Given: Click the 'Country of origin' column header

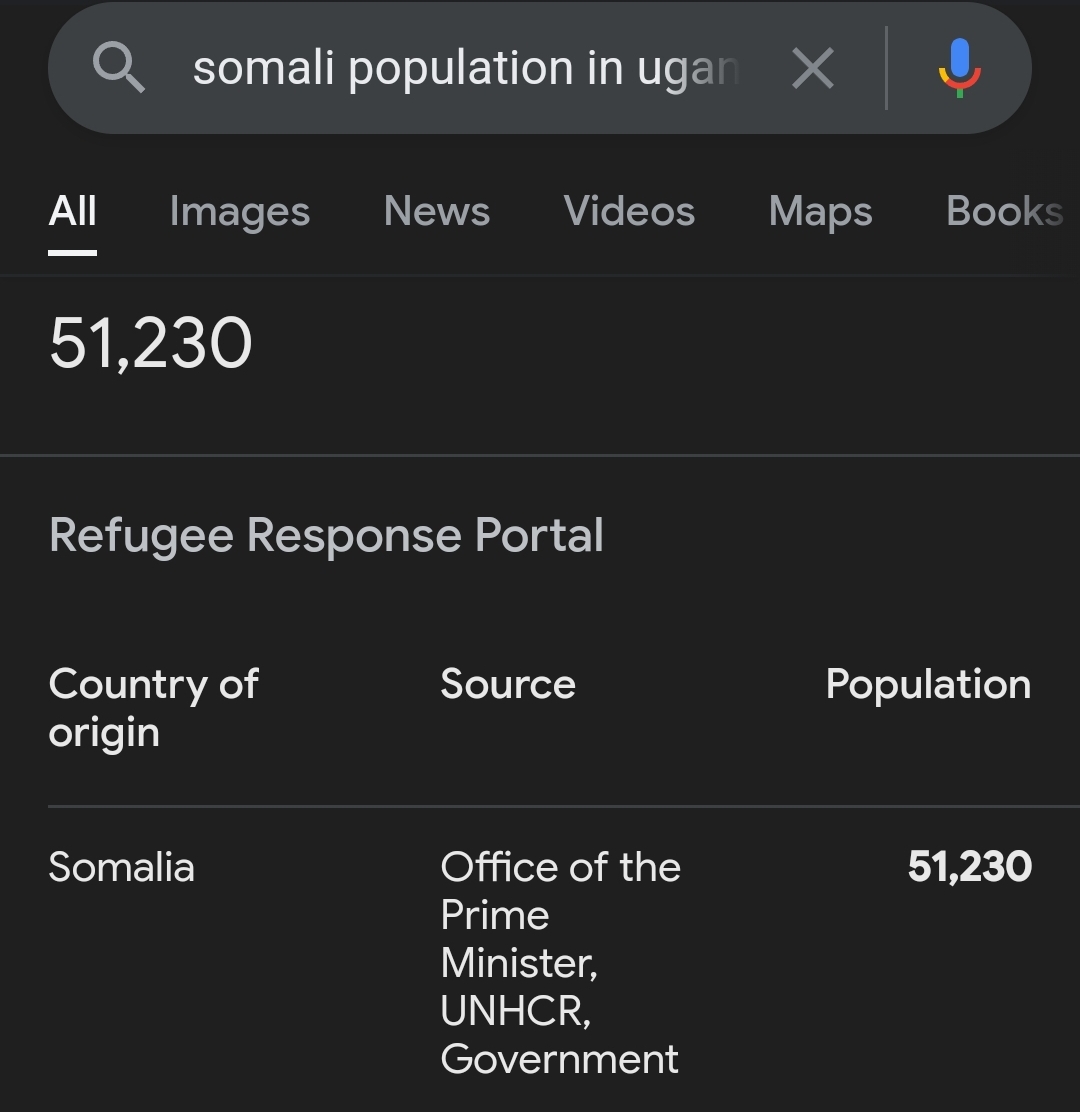Looking at the screenshot, I should pos(153,708).
